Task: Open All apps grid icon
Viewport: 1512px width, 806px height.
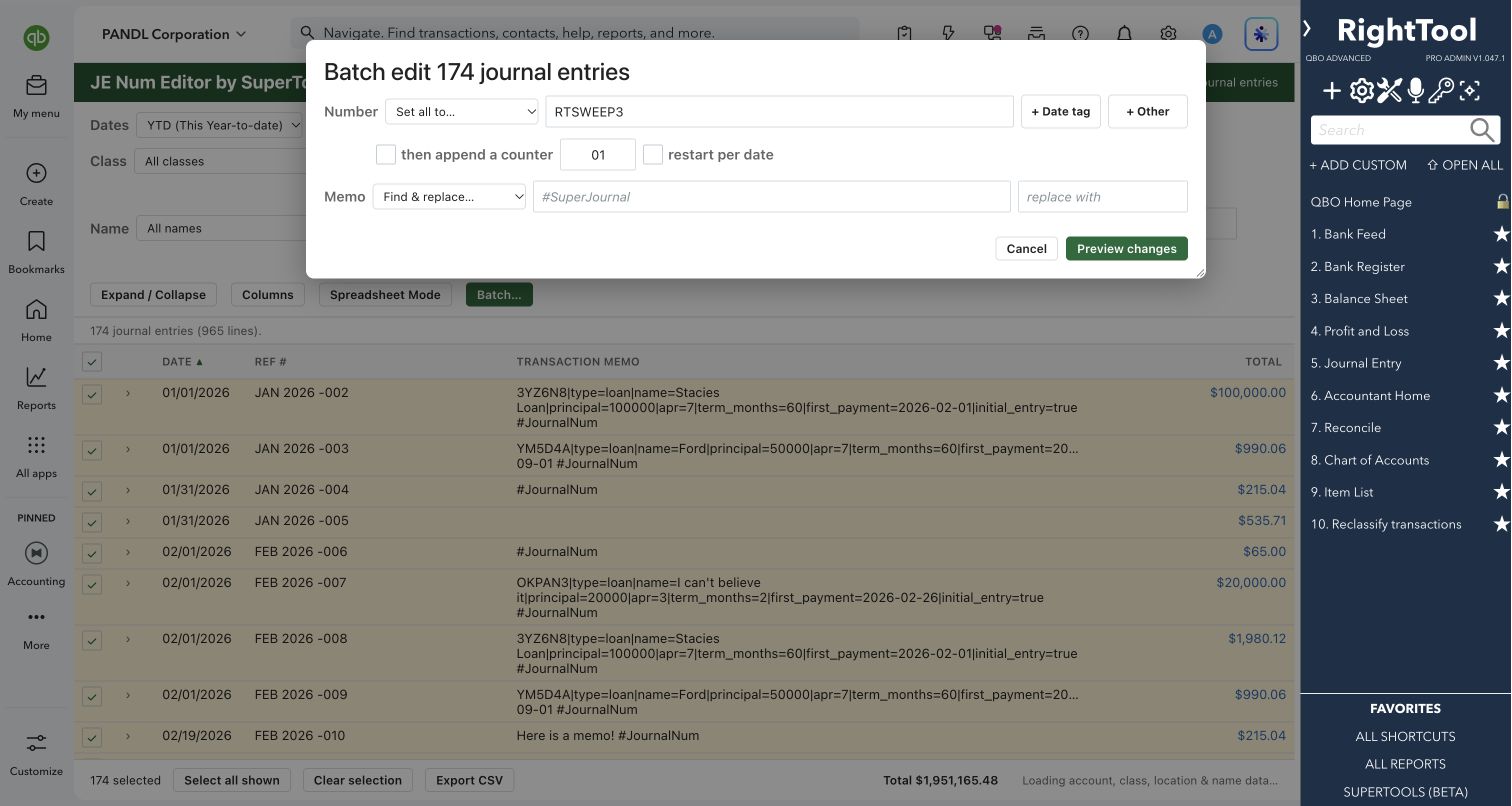Action: tap(36, 445)
